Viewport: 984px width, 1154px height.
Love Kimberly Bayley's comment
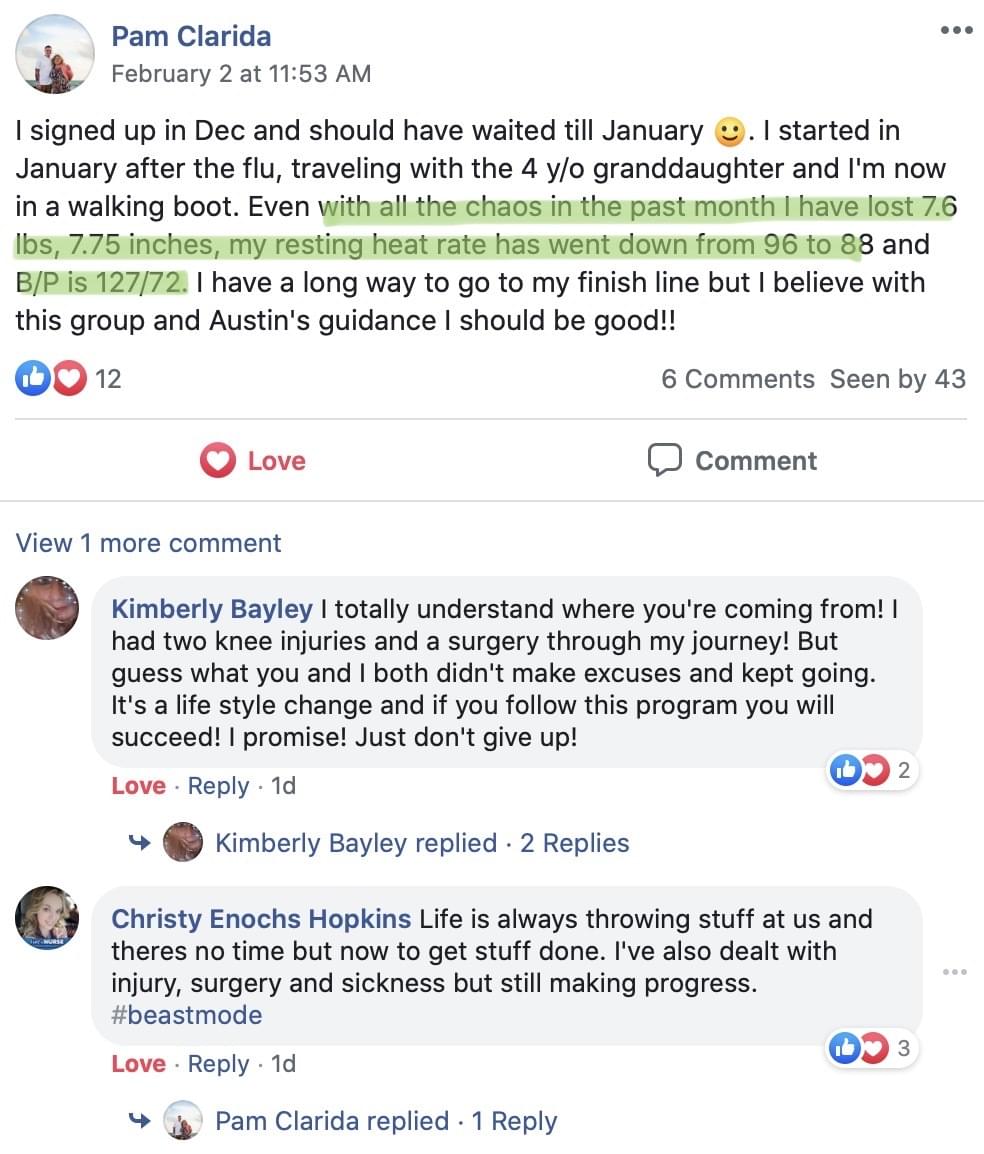tap(138, 786)
